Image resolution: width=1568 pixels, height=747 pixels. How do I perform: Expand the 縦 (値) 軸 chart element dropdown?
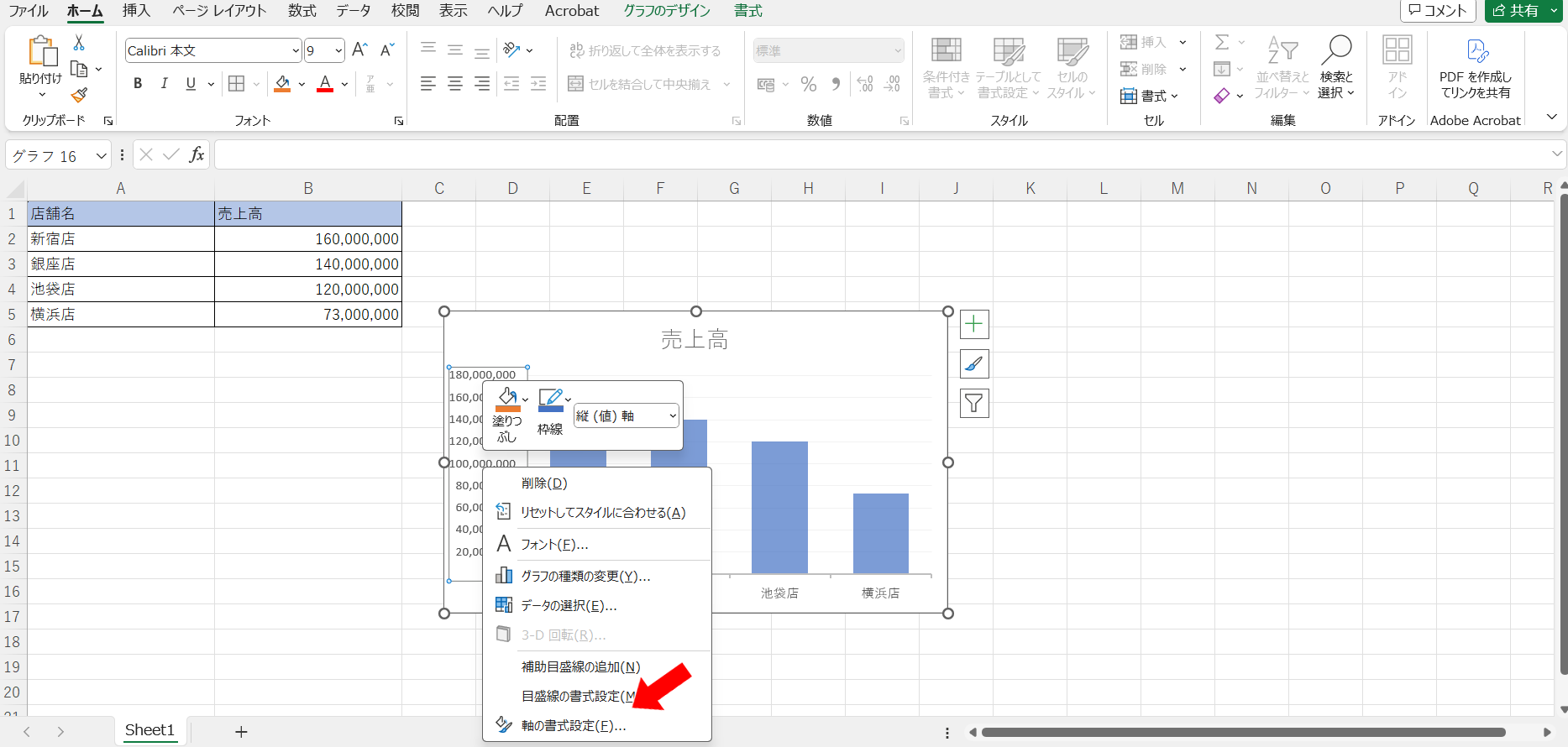672,416
